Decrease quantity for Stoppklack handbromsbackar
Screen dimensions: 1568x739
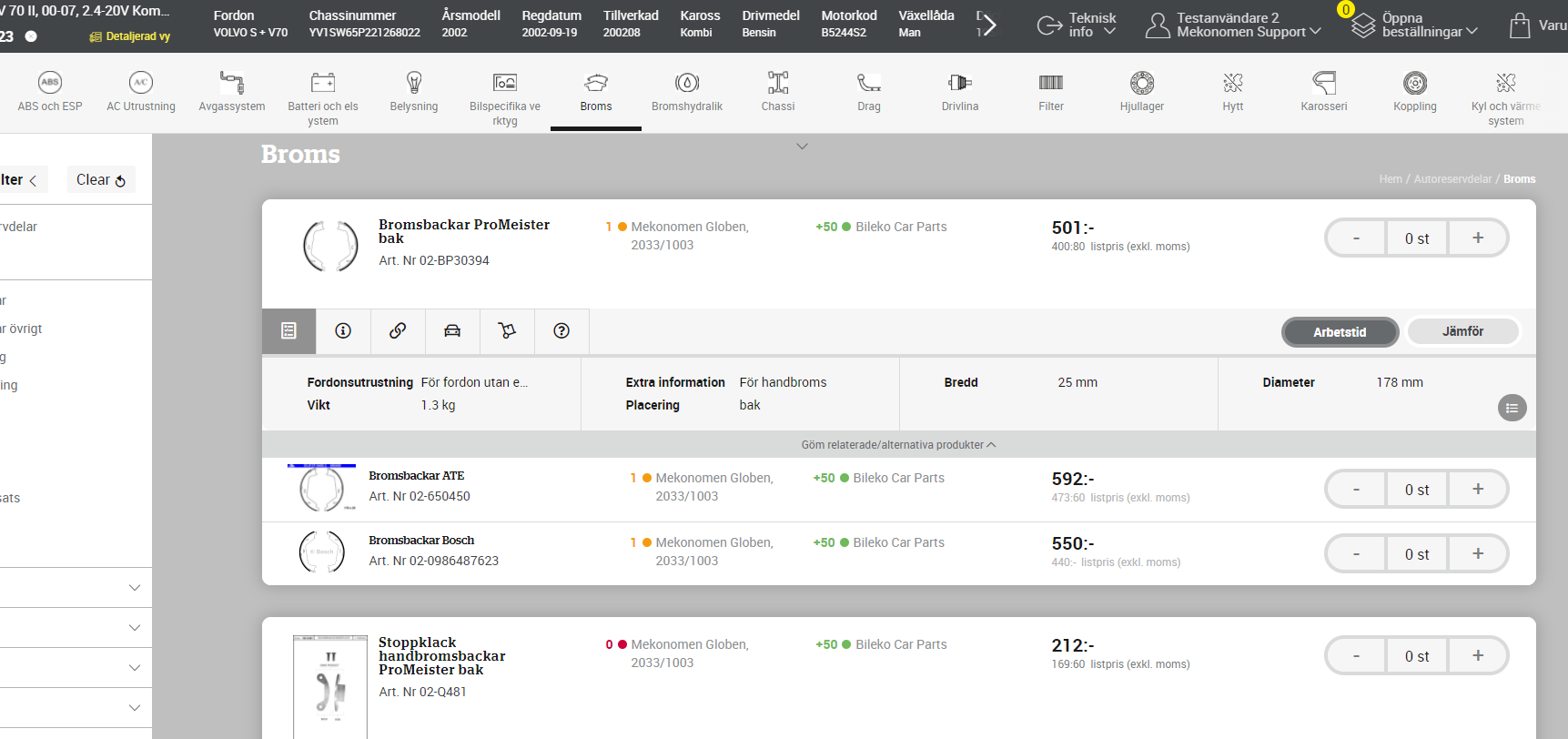click(1356, 656)
